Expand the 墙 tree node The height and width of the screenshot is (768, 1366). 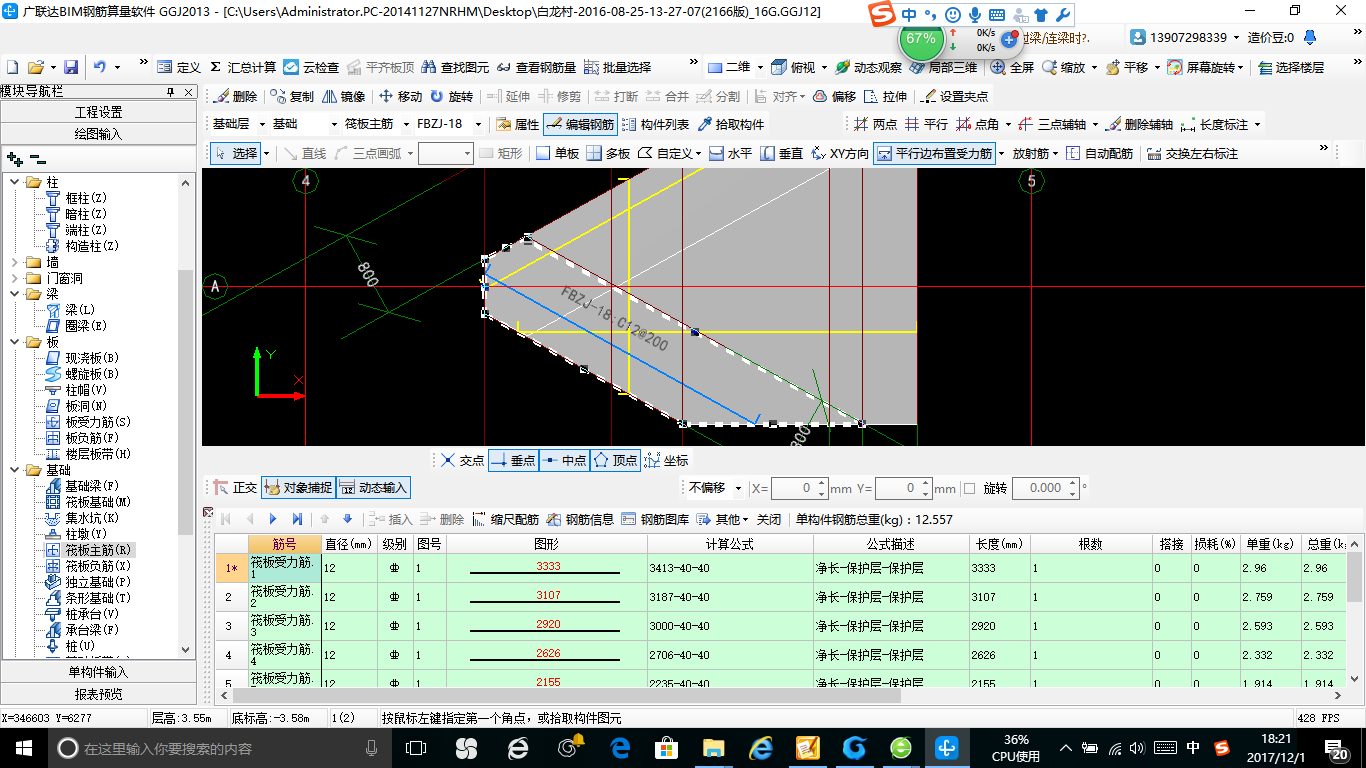[15, 262]
